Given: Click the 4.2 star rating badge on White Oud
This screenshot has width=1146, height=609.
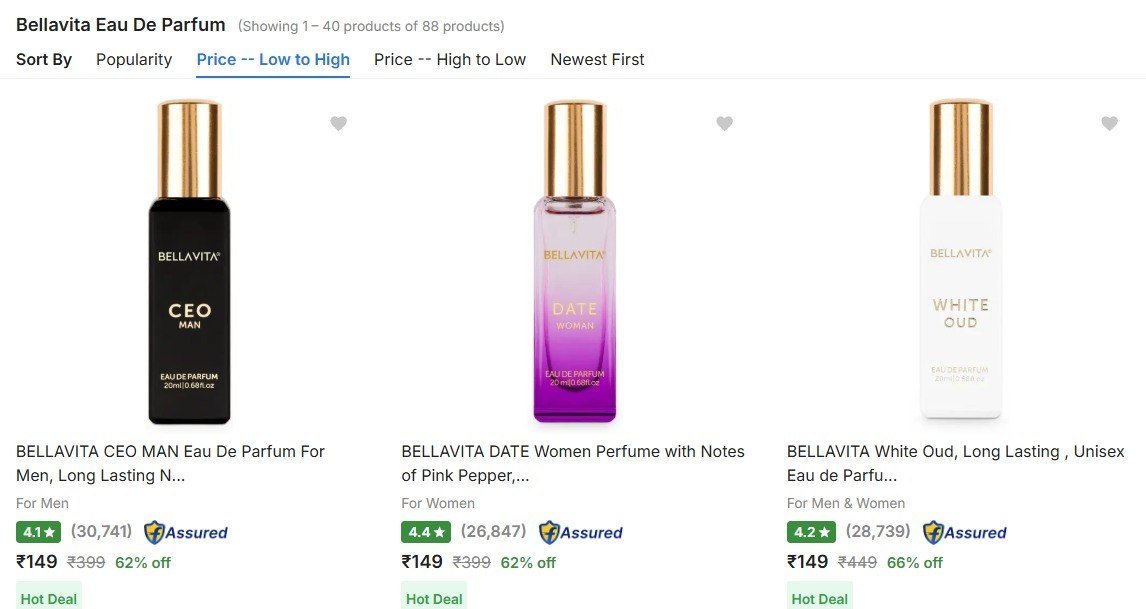Looking at the screenshot, I should (810, 532).
